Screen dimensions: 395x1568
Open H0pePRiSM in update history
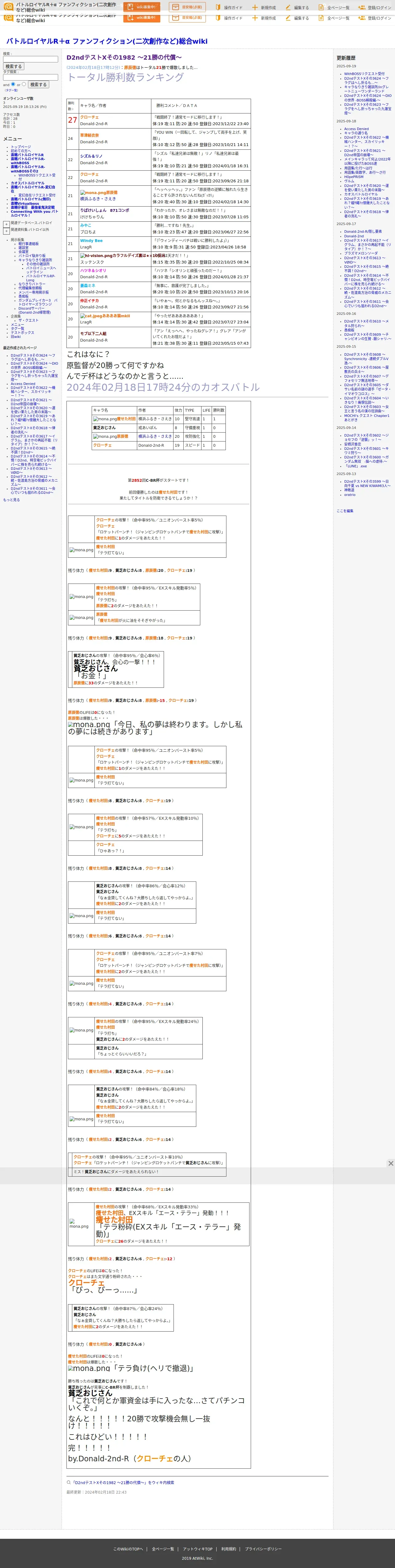coord(353,176)
